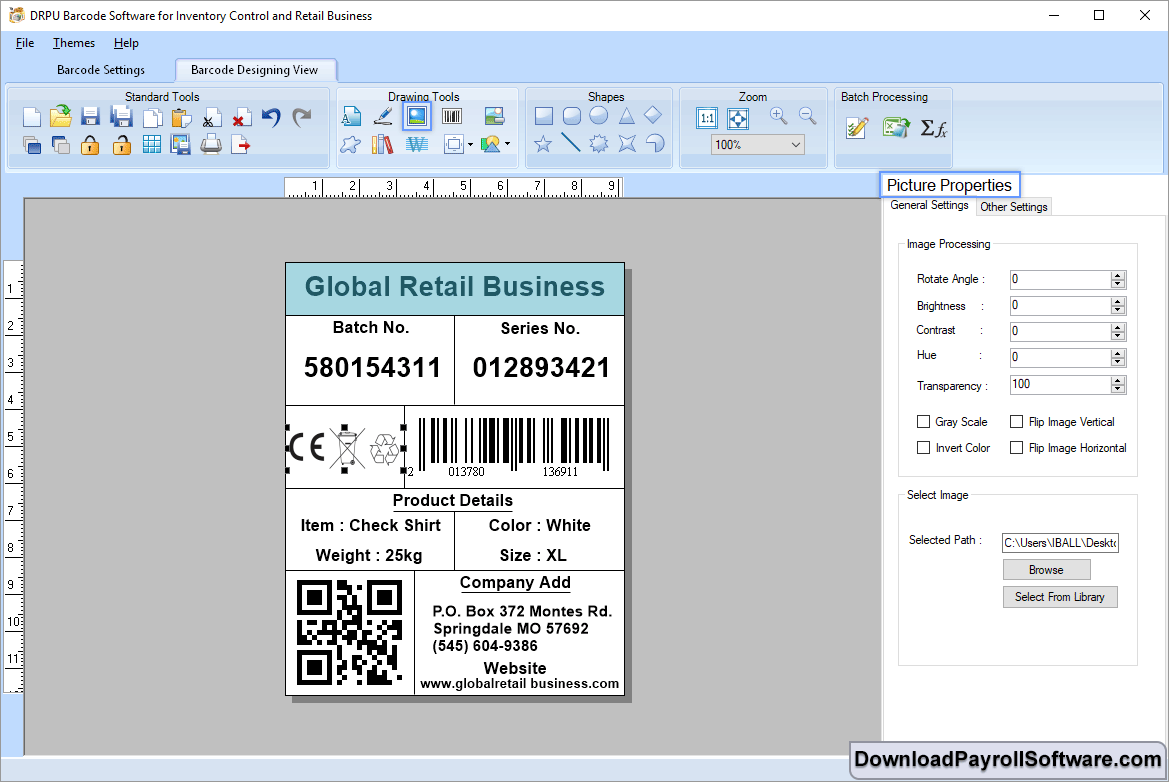Open an existing label file
The height and width of the screenshot is (782, 1169).
point(61,116)
